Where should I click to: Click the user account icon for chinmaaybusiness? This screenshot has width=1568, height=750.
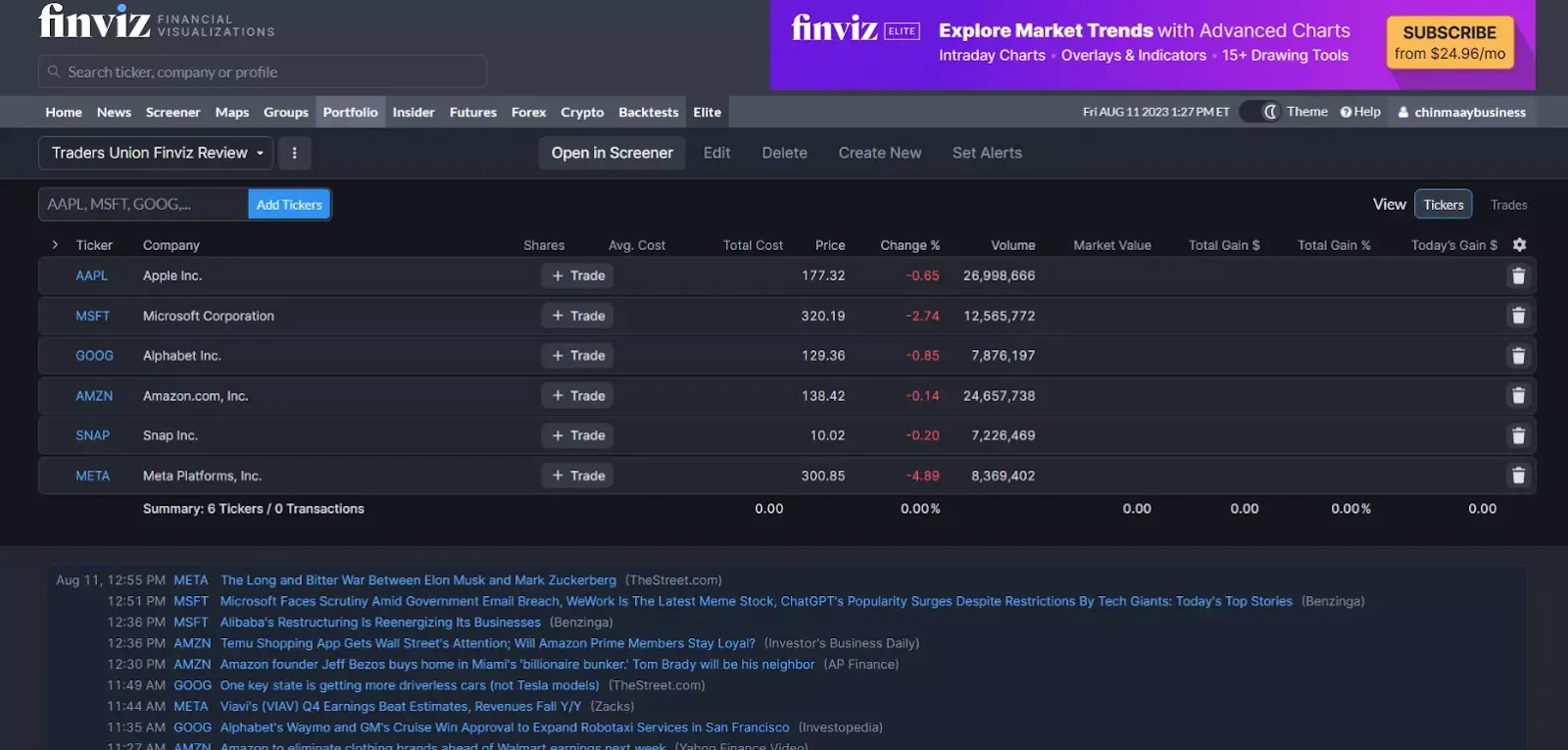coord(1403,112)
